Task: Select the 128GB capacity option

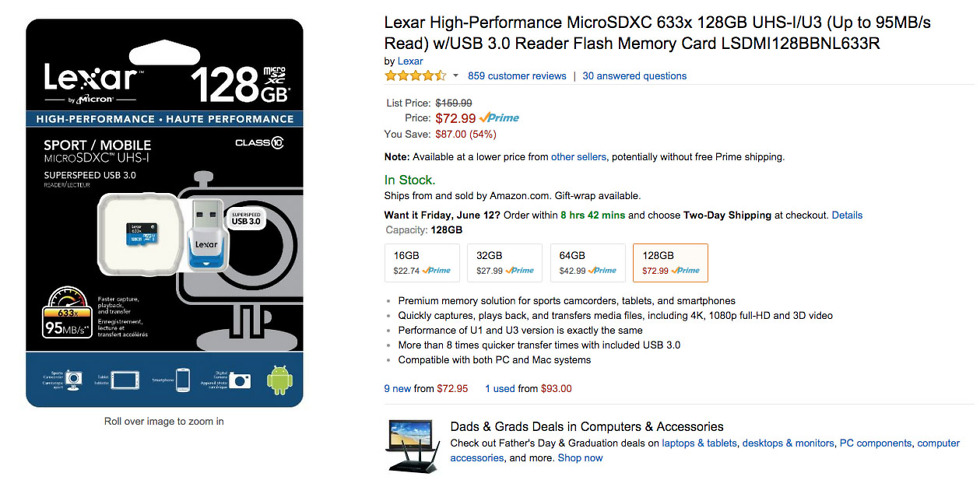Action: [670, 263]
